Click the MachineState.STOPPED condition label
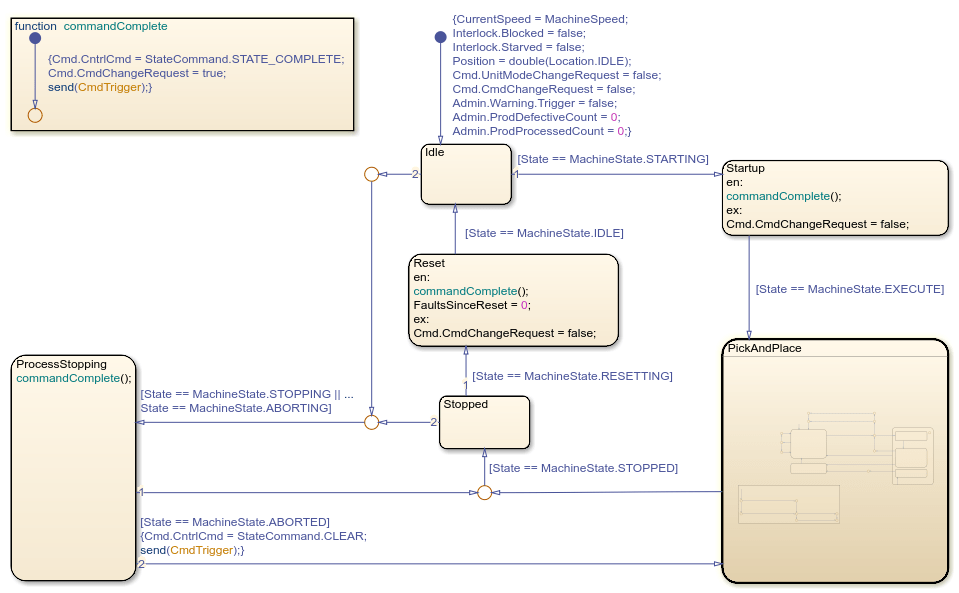This screenshot has height=593, width=959. click(x=582, y=468)
